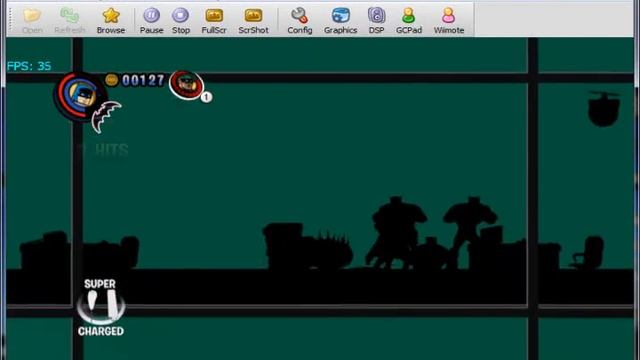Click the gold stud coin icon

coord(111,80)
